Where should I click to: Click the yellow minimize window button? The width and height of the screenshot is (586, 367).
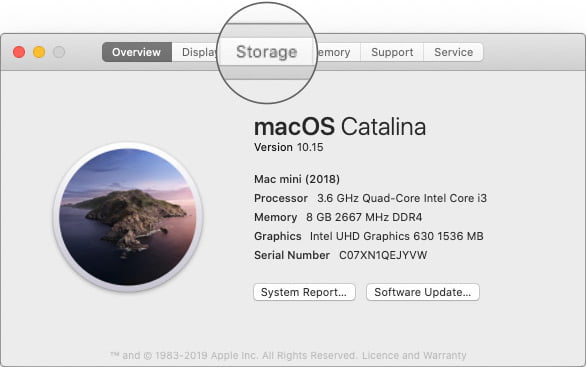39,52
